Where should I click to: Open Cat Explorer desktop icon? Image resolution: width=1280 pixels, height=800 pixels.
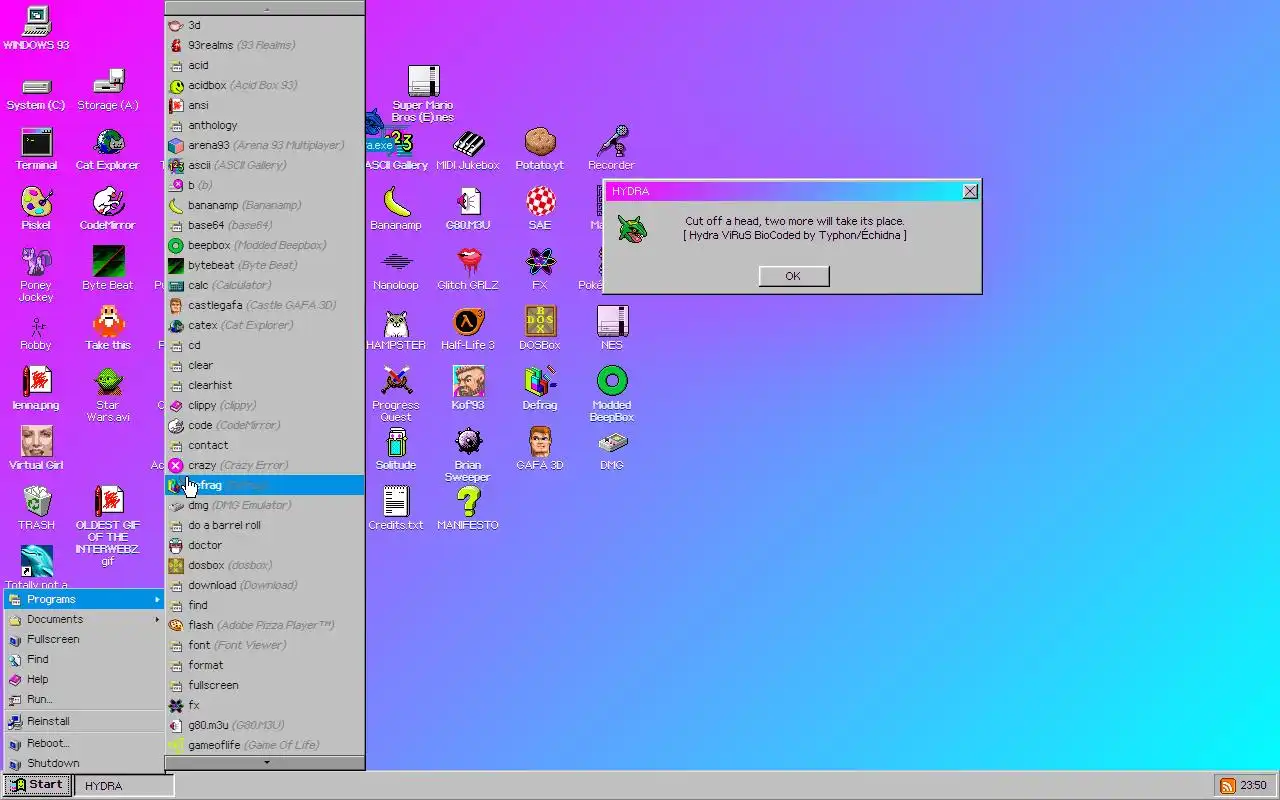108,150
